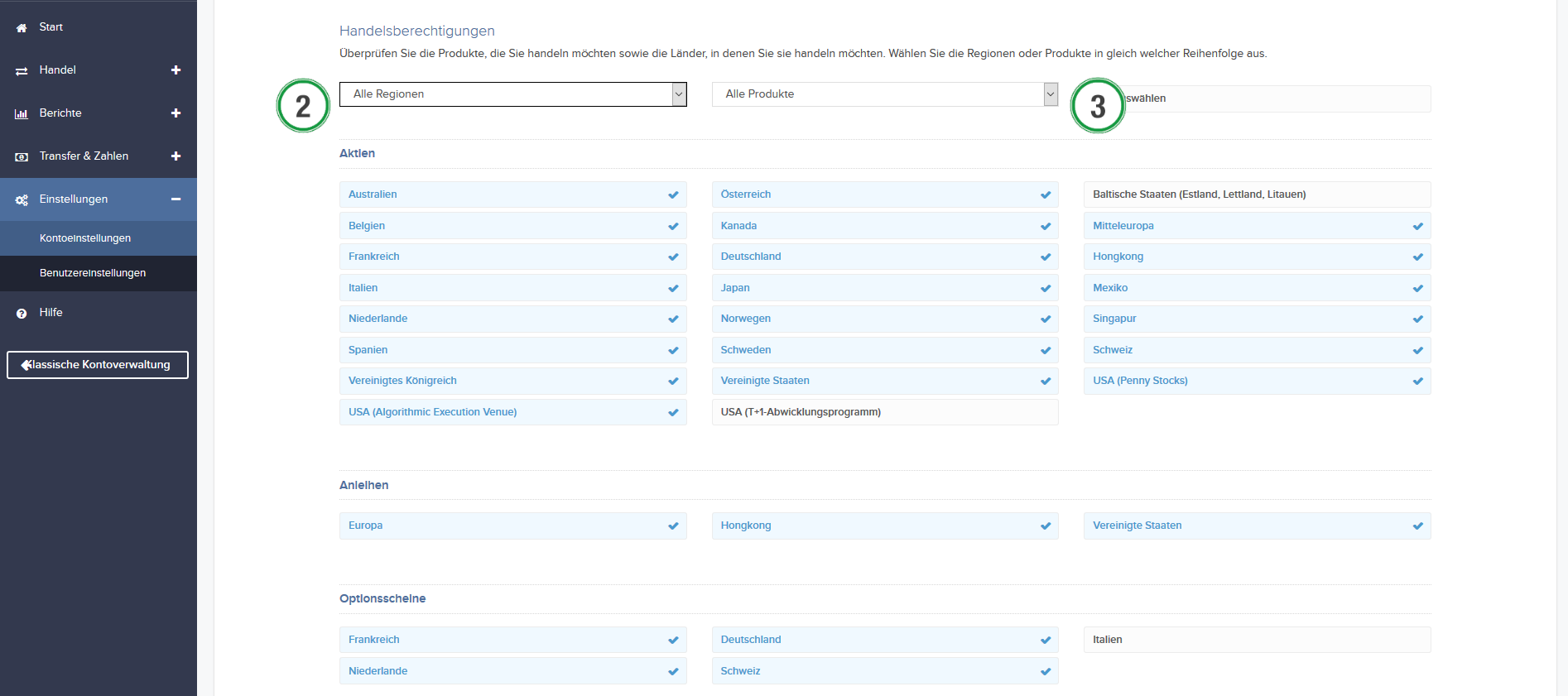Click the Handel exchange arrows icon

click(22, 71)
